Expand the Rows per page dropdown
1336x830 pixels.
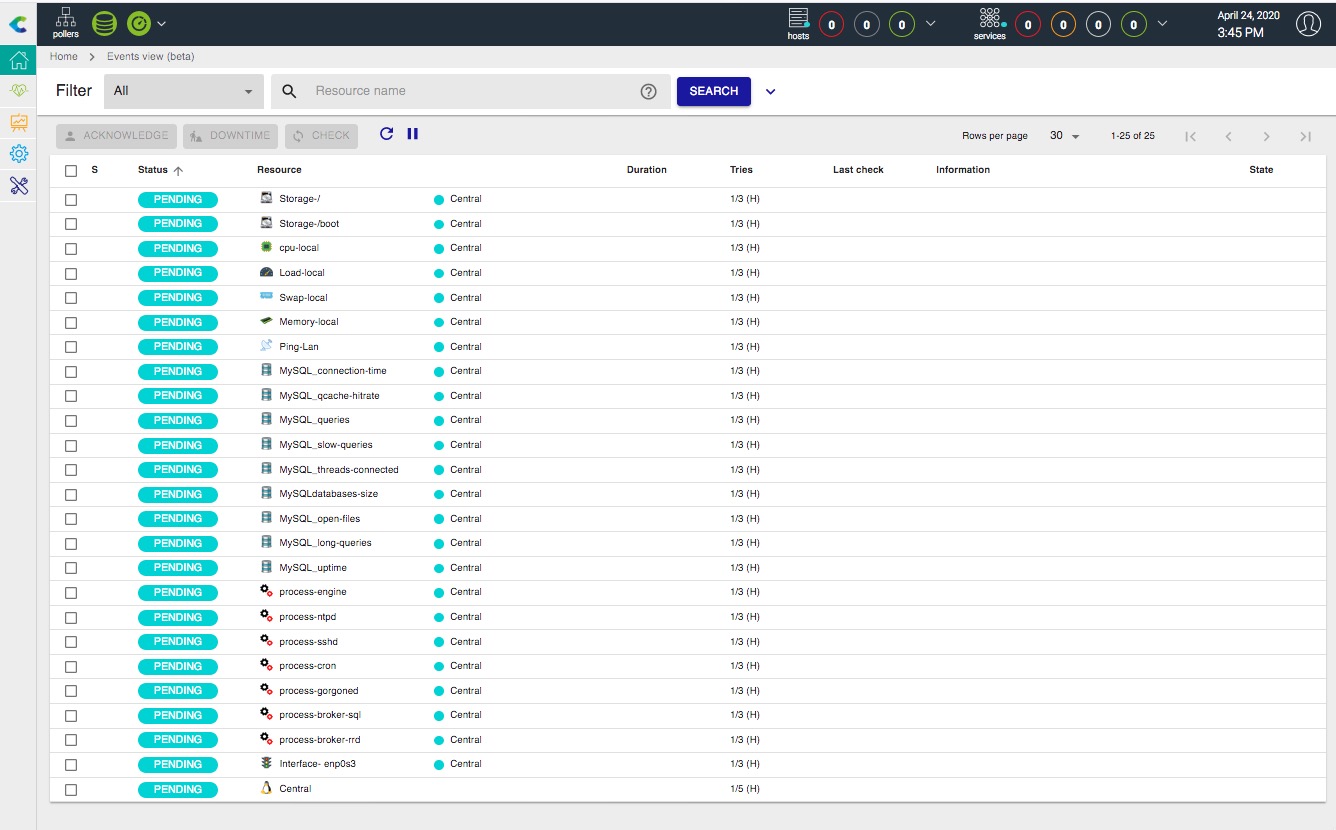[1064, 136]
